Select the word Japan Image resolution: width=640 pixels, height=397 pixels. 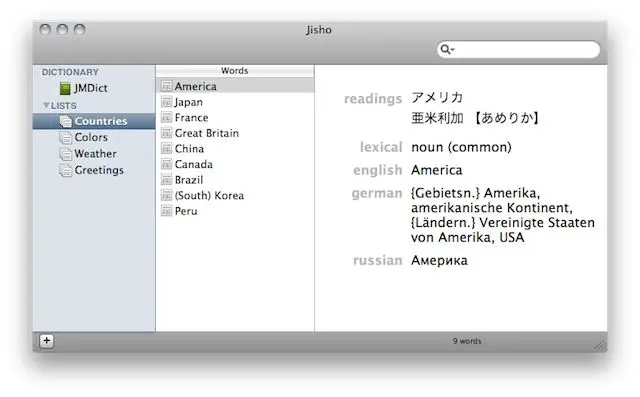point(235,102)
